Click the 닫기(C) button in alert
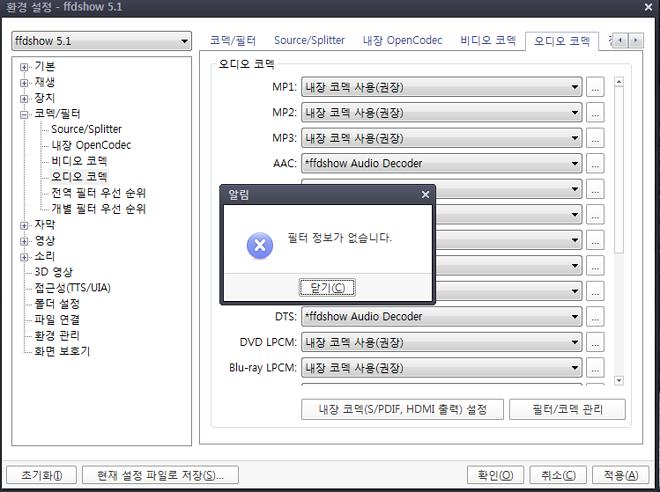Image resolution: width=660 pixels, height=492 pixels. (x=327, y=288)
